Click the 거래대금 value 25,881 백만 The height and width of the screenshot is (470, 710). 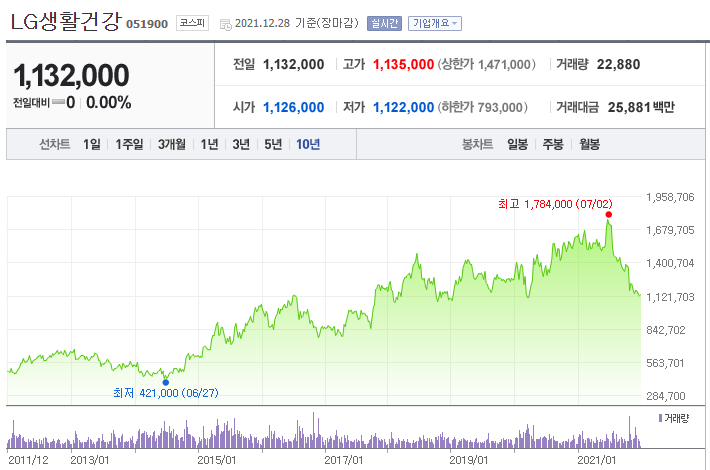tap(641, 107)
